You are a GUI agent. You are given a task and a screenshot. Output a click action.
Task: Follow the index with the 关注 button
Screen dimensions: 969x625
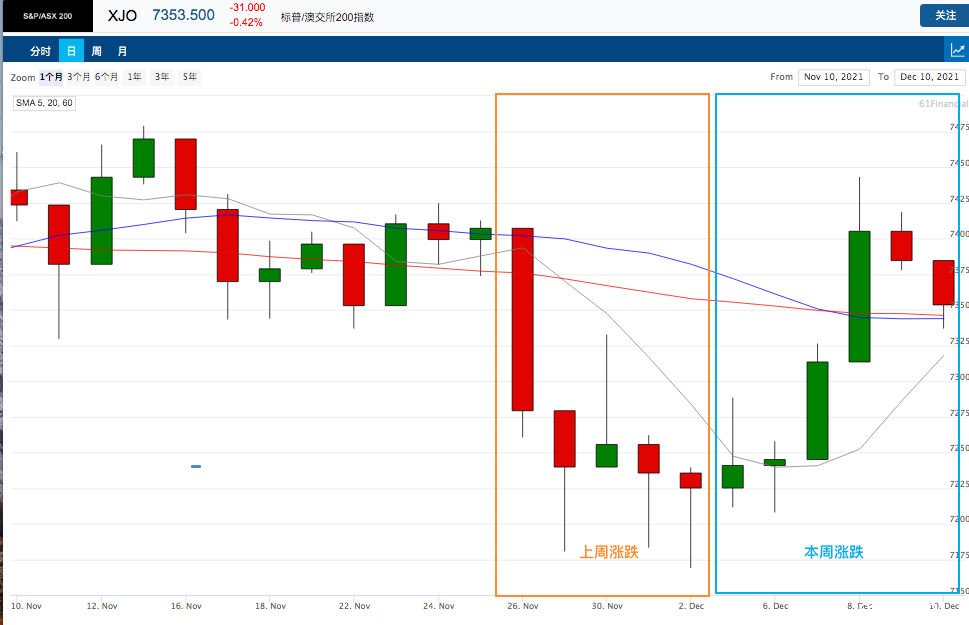(x=944, y=15)
